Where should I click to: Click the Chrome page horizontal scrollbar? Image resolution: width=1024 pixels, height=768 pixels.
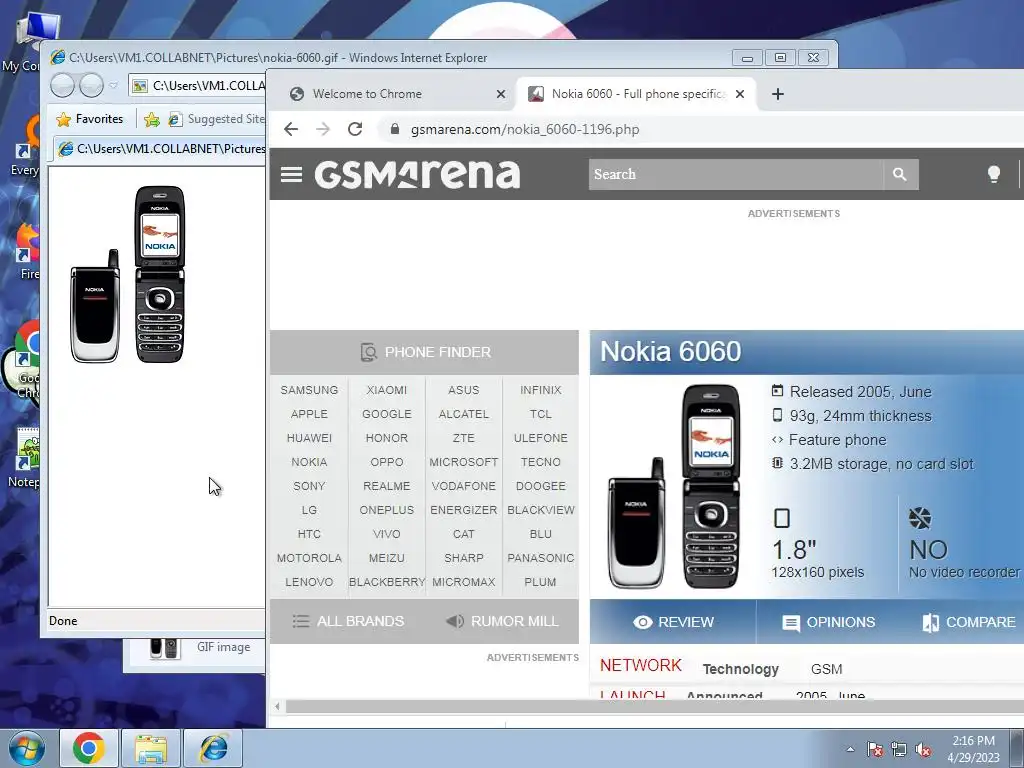click(654, 706)
